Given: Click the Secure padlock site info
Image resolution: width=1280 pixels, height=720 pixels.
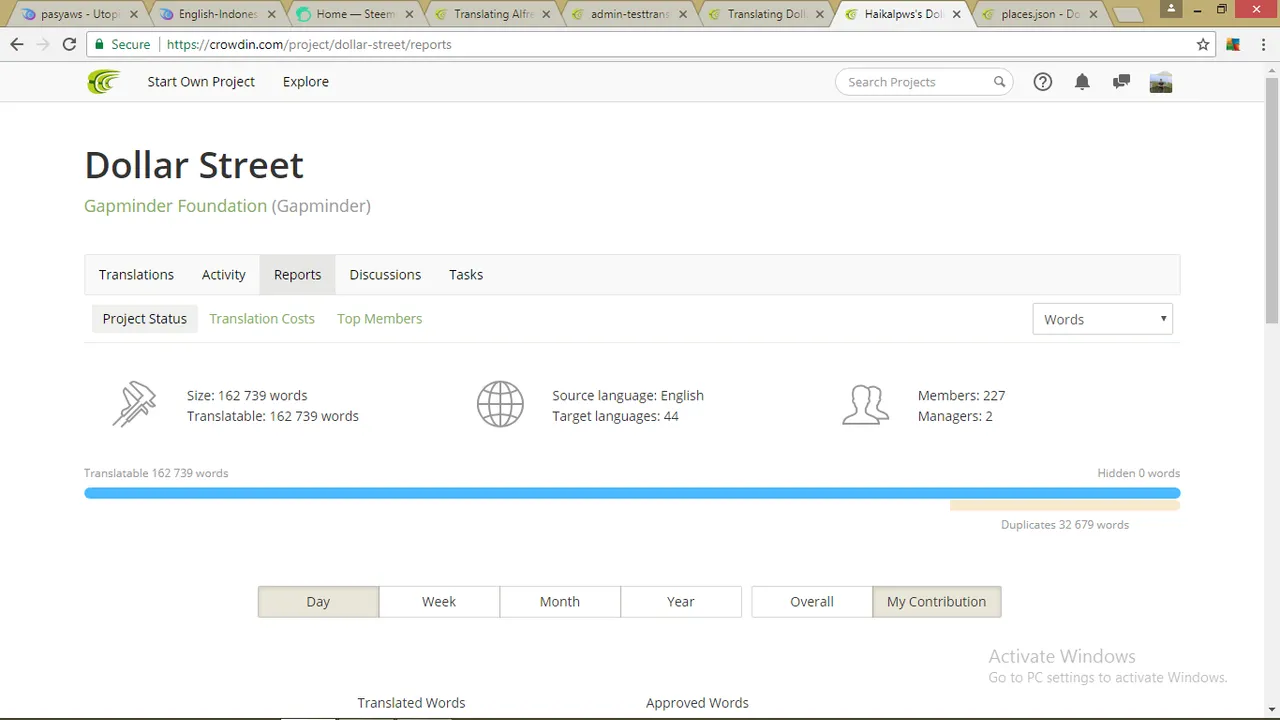Looking at the screenshot, I should [x=122, y=44].
